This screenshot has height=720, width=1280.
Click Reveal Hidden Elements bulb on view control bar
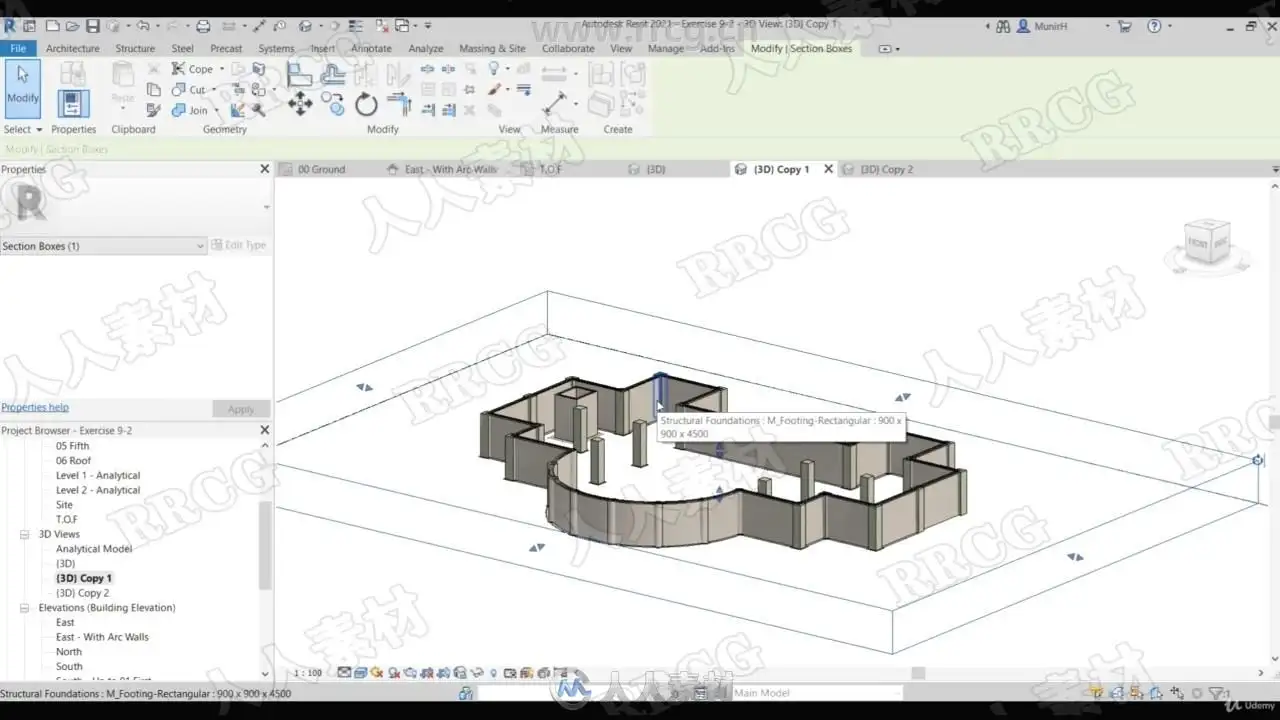(493, 673)
